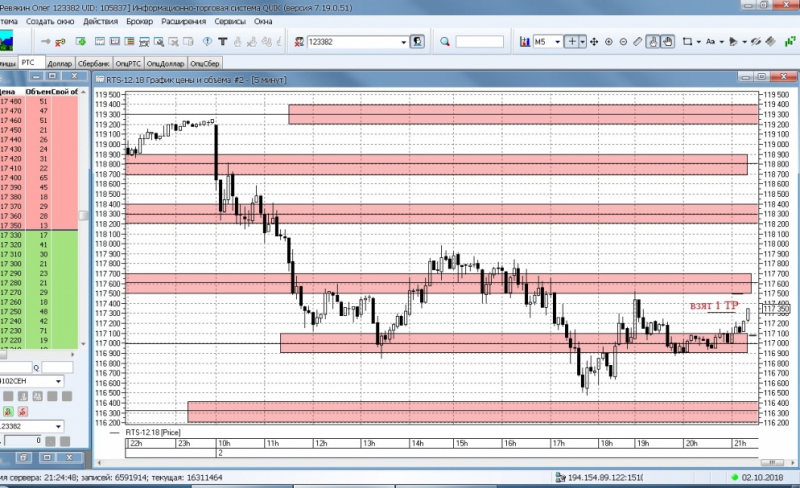Open the 102CEH dropdown in left panel
The width and height of the screenshot is (800, 488).
(58, 381)
